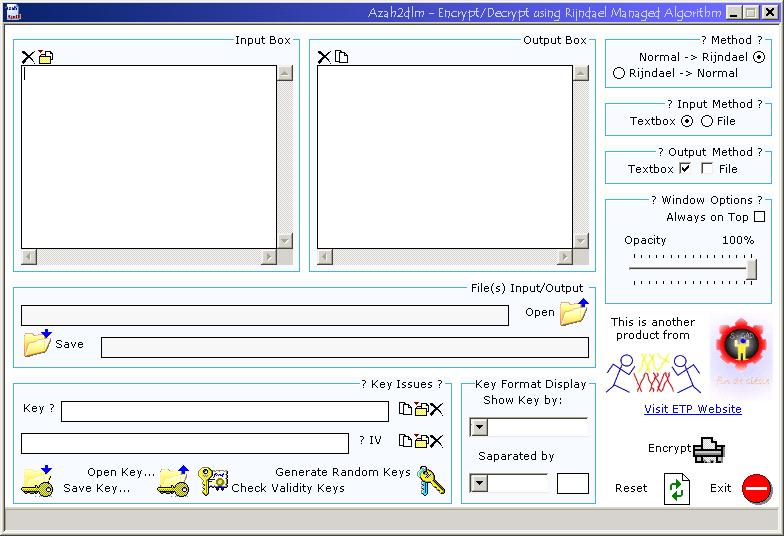Viewport: 784px width, 536px height.
Task: Click inside the Output Box text area
Action: click(445, 157)
